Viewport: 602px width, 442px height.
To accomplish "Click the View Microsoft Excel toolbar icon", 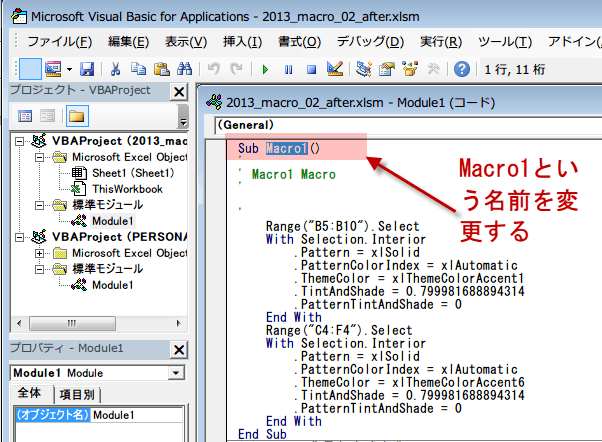I will [30, 70].
